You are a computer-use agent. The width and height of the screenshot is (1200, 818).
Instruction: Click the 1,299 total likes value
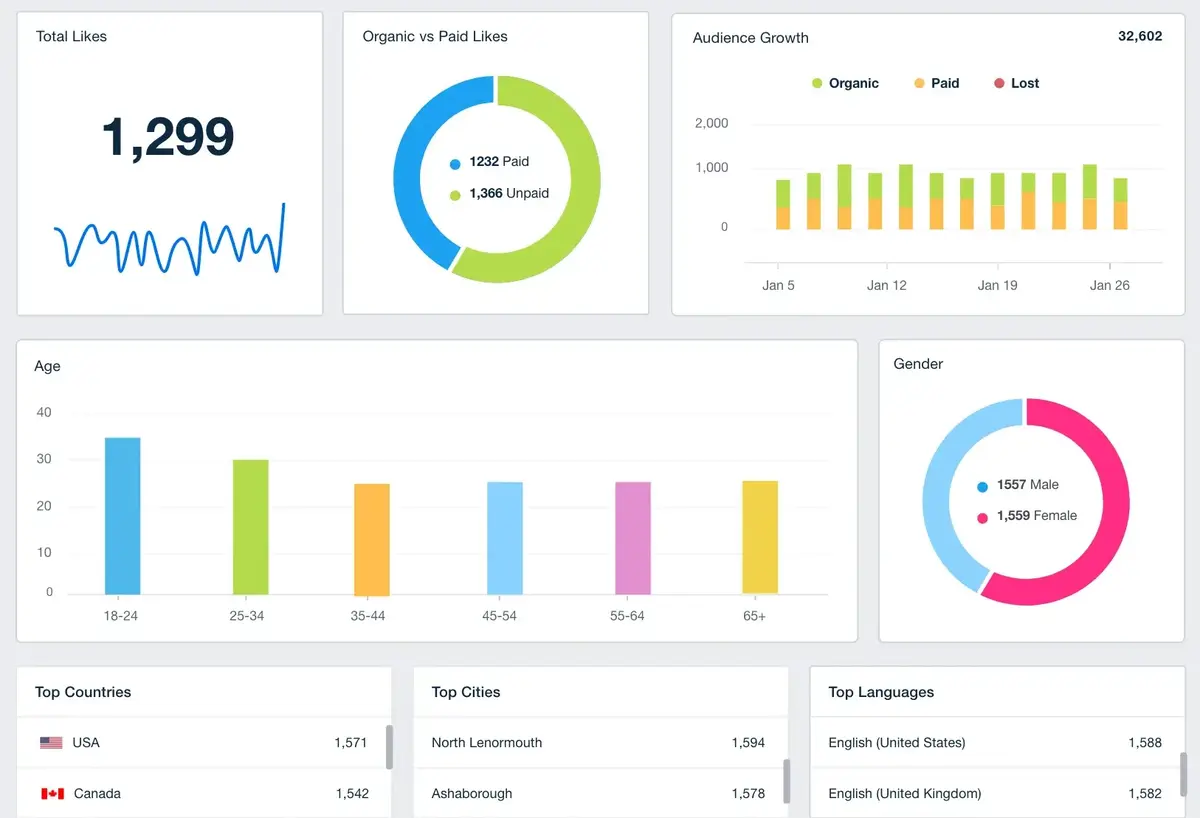[168, 137]
